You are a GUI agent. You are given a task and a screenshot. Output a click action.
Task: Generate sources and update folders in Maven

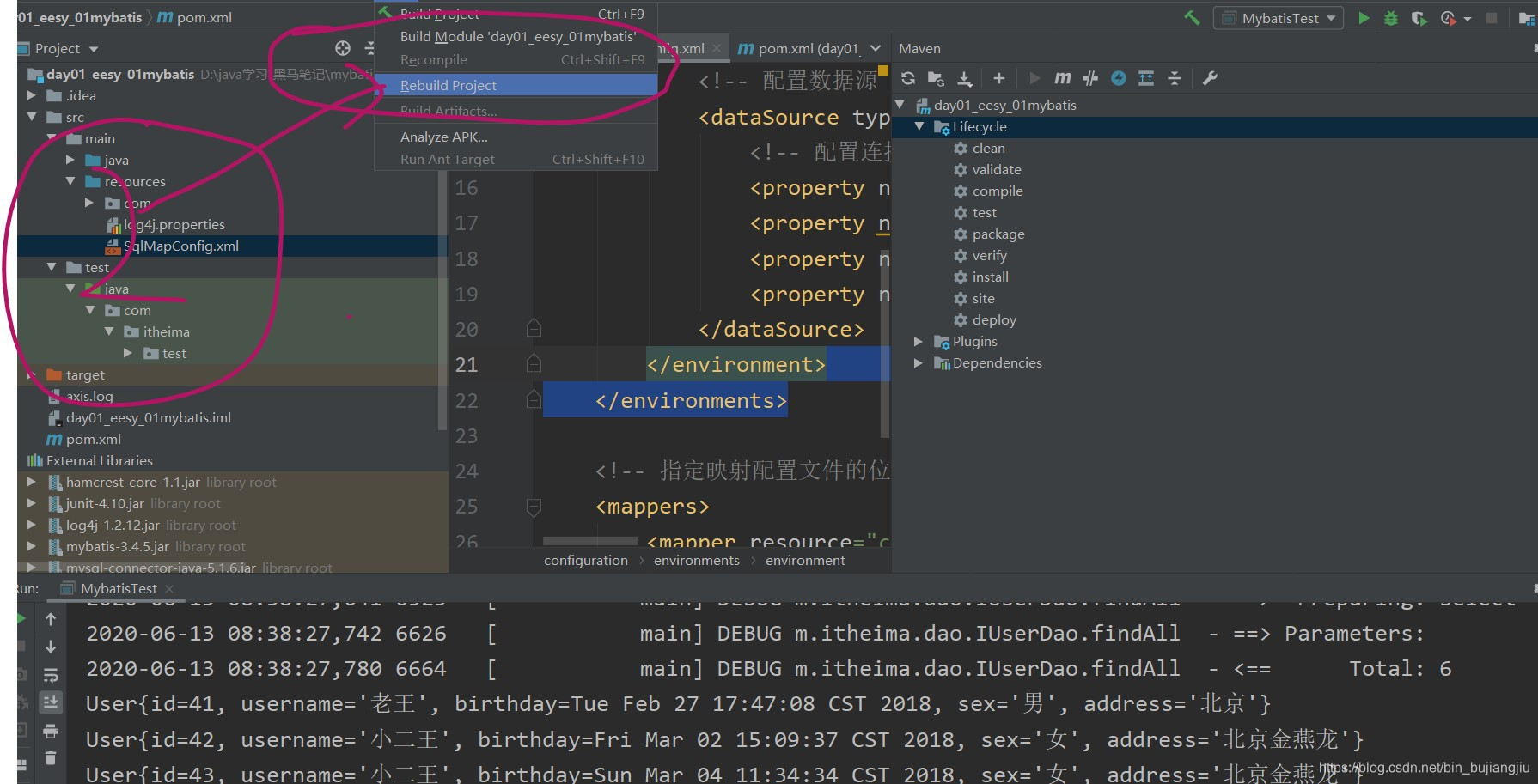coord(937,78)
